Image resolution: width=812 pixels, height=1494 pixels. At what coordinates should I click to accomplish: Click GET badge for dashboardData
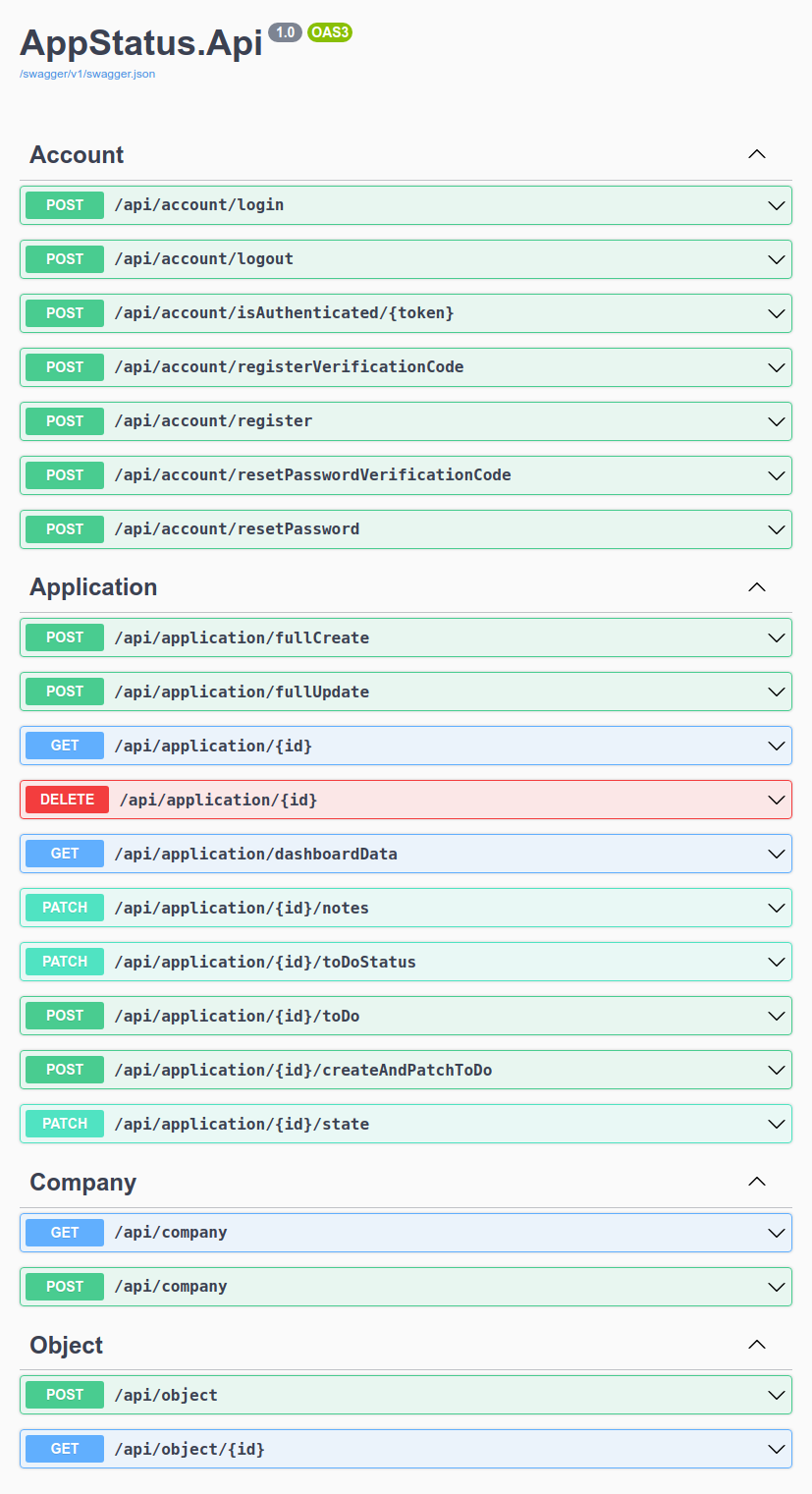[65, 854]
